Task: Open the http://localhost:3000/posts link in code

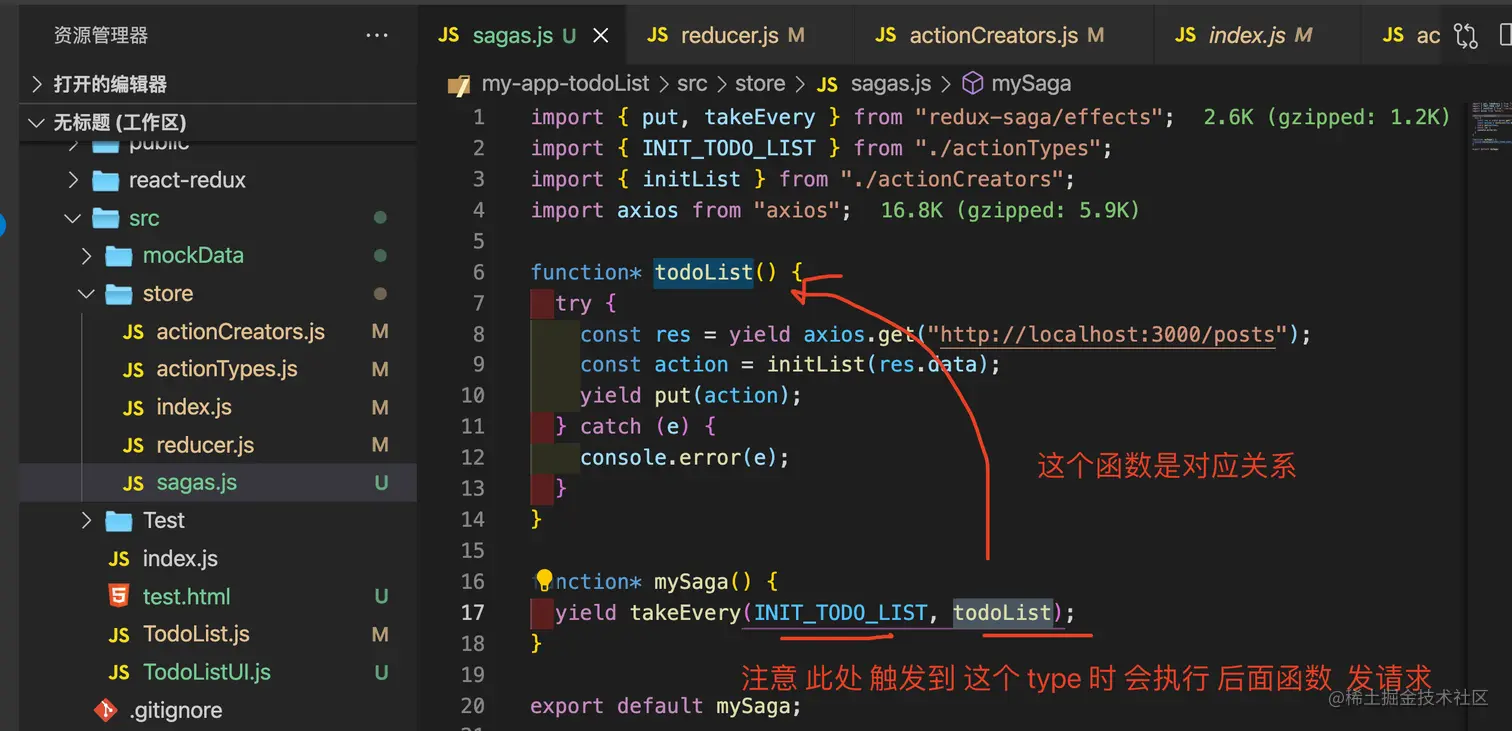Action: pos(1108,334)
